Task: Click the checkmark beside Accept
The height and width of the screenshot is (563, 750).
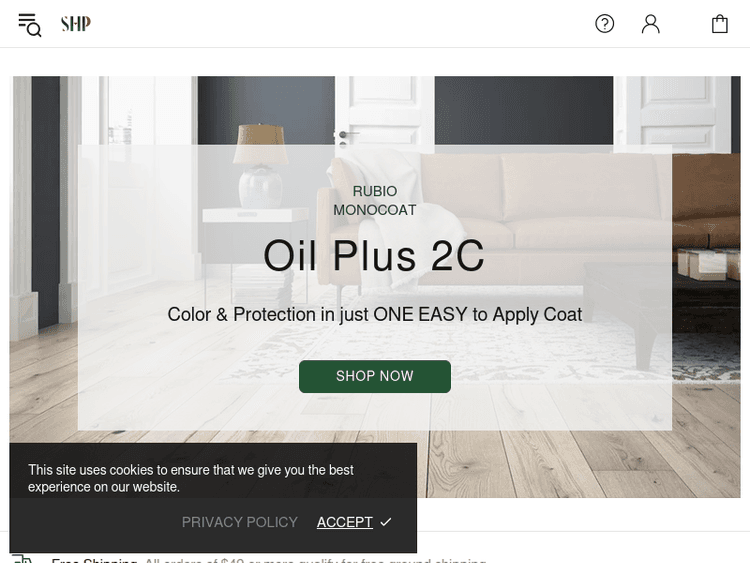Action: [x=386, y=522]
